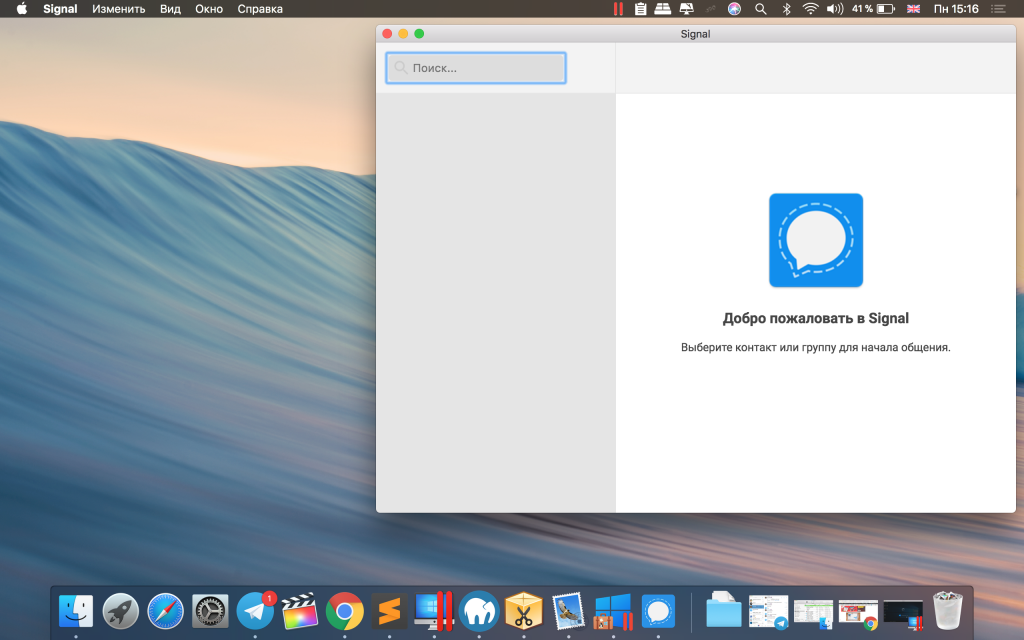This screenshot has height=640, width=1024.
Task: Launch Launchpad rocket icon in the Dock
Action: click(121, 612)
